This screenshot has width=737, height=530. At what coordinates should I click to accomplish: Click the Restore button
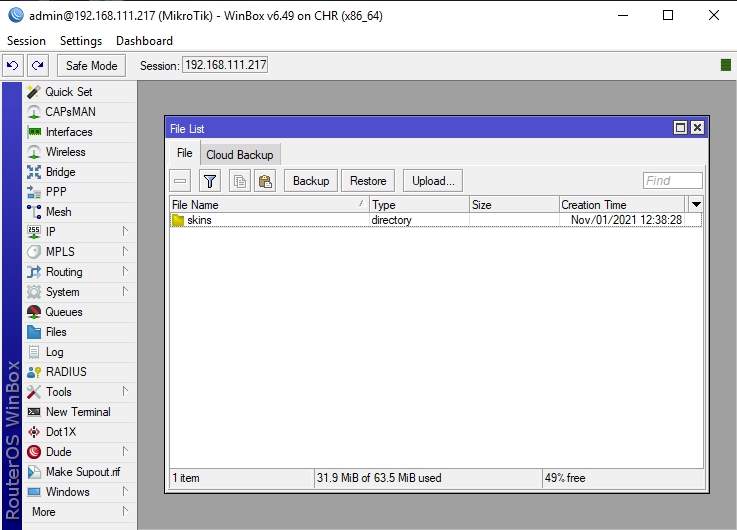(x=368, y=181)
